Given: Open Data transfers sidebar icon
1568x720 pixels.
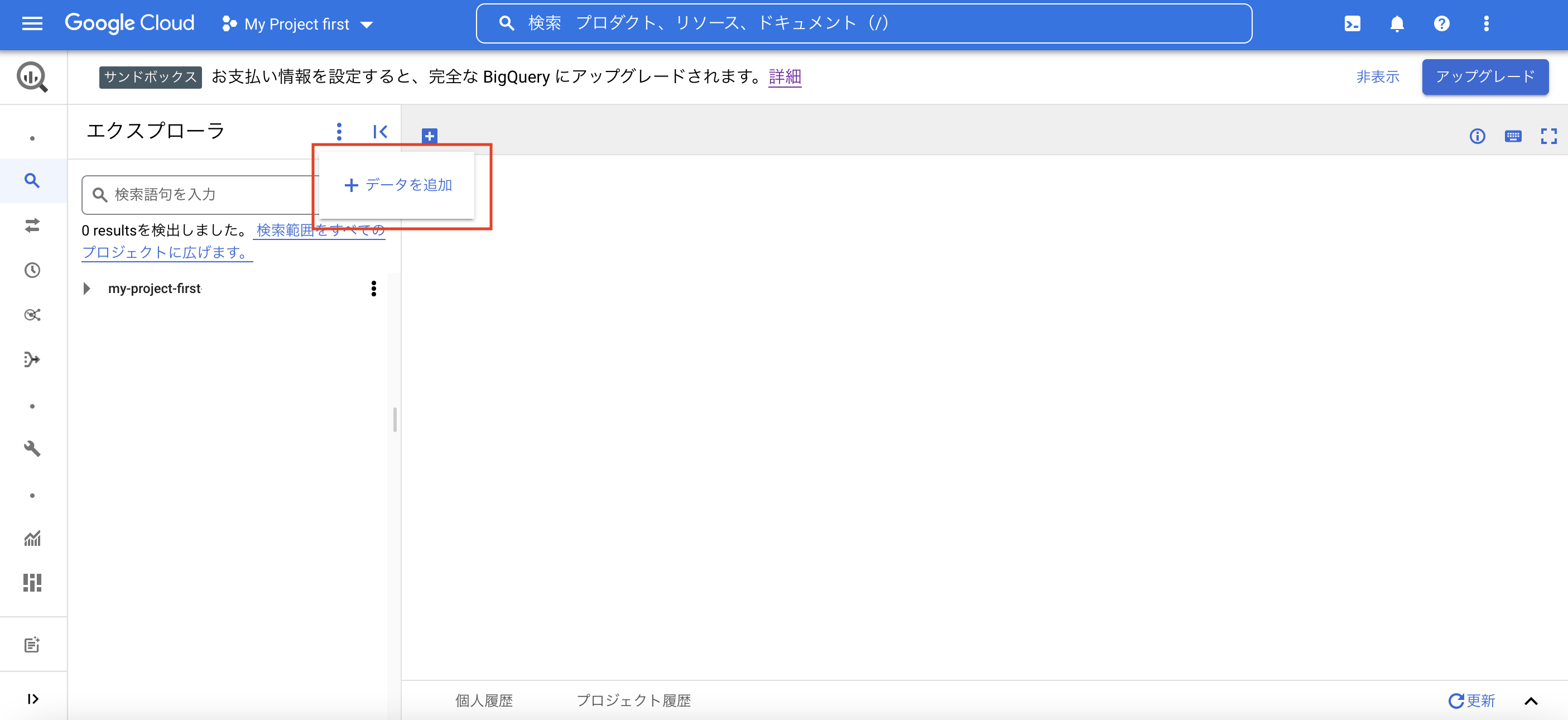Looking at the screenshot, I should tap(32, 226).
